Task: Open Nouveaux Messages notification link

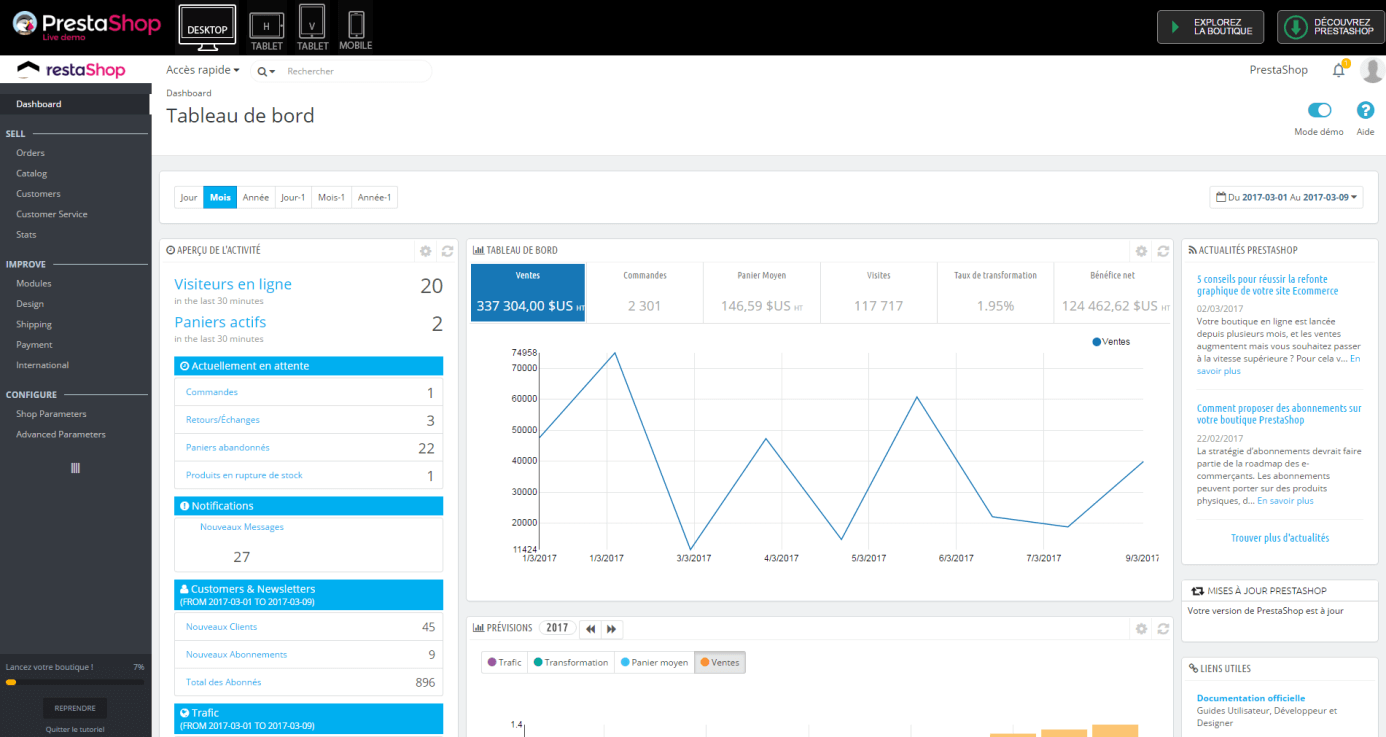Action: (x=242, y=527)
